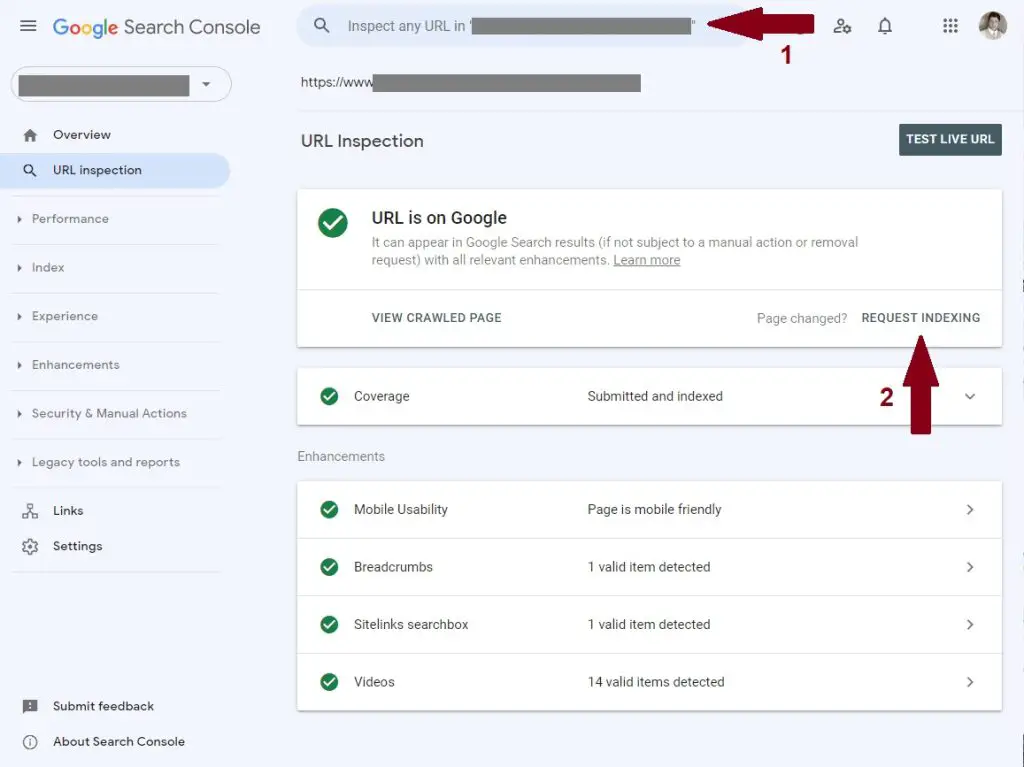Expand Legacy tools and reports section
The height and width of the screenshot is (767, 1024).
19,463
